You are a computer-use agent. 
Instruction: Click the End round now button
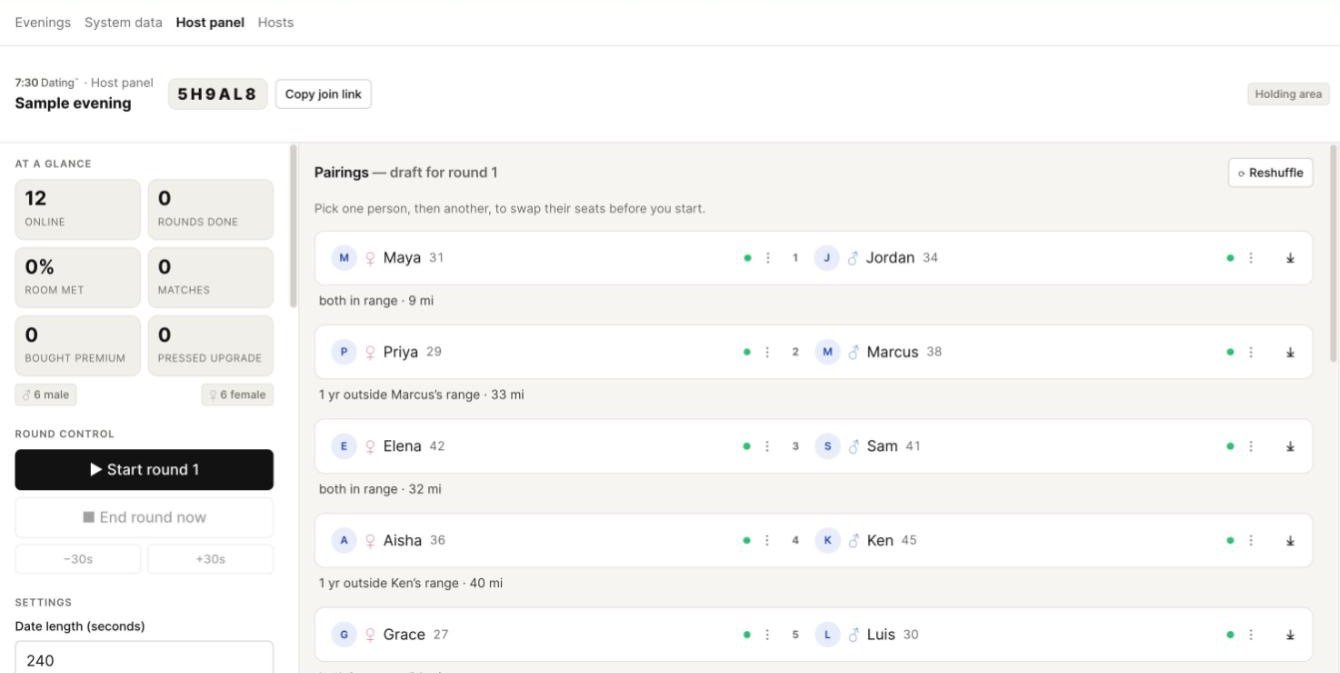click(x=144, y=517)
